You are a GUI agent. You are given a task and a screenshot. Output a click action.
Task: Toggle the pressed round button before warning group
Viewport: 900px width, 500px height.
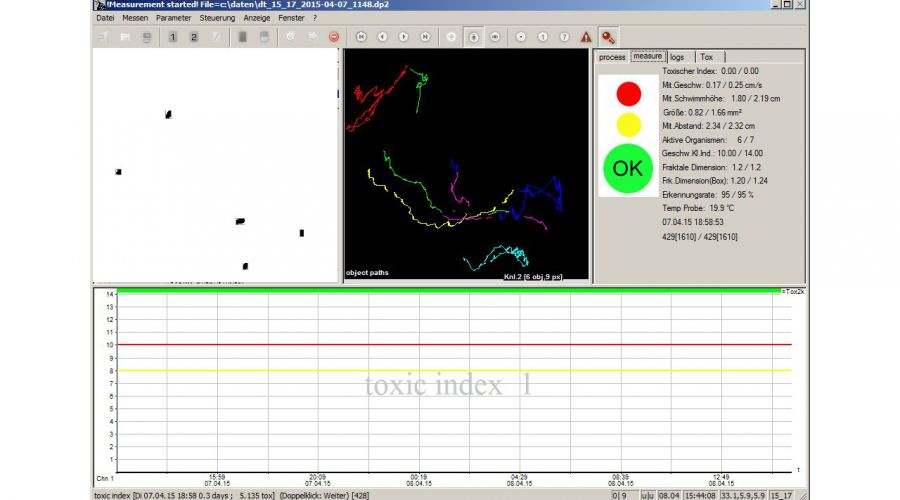474,37
